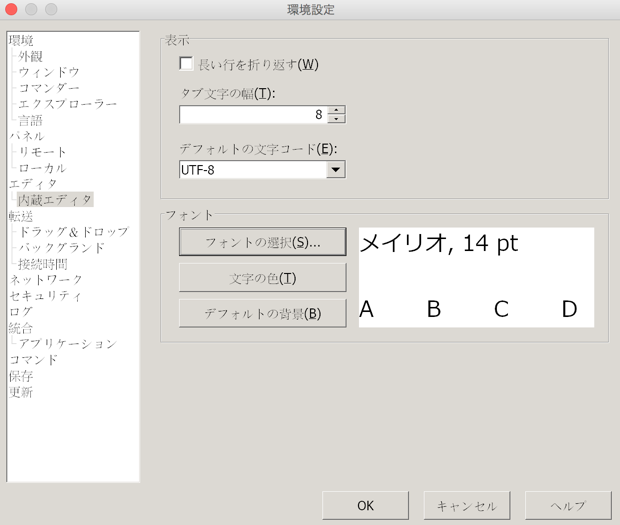Select リモート in the settings tree
620x525 pixels.
(x=42, y=152)
